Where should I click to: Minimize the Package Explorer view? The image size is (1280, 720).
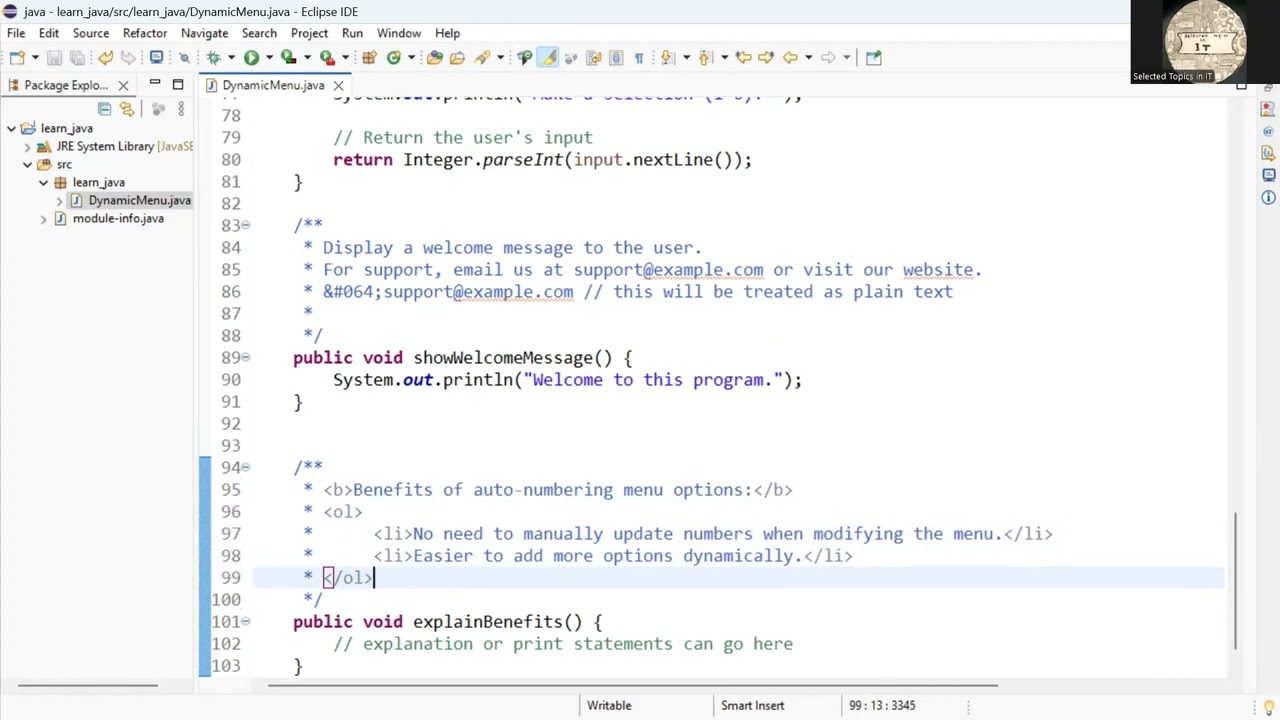coord(155,84)
